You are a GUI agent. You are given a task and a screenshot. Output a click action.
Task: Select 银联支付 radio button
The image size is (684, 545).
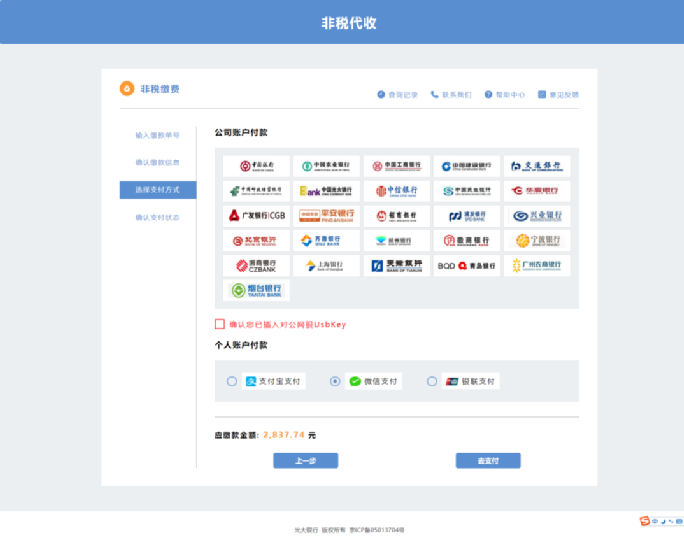click(432, 381)
